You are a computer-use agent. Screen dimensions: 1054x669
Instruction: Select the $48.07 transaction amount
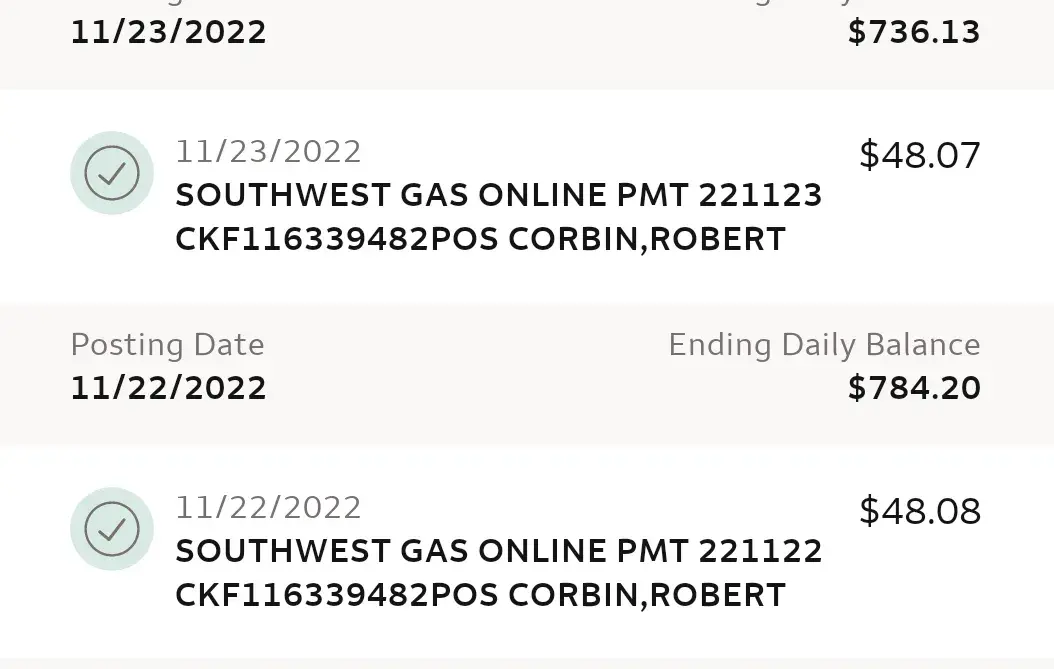click(920, 155)
